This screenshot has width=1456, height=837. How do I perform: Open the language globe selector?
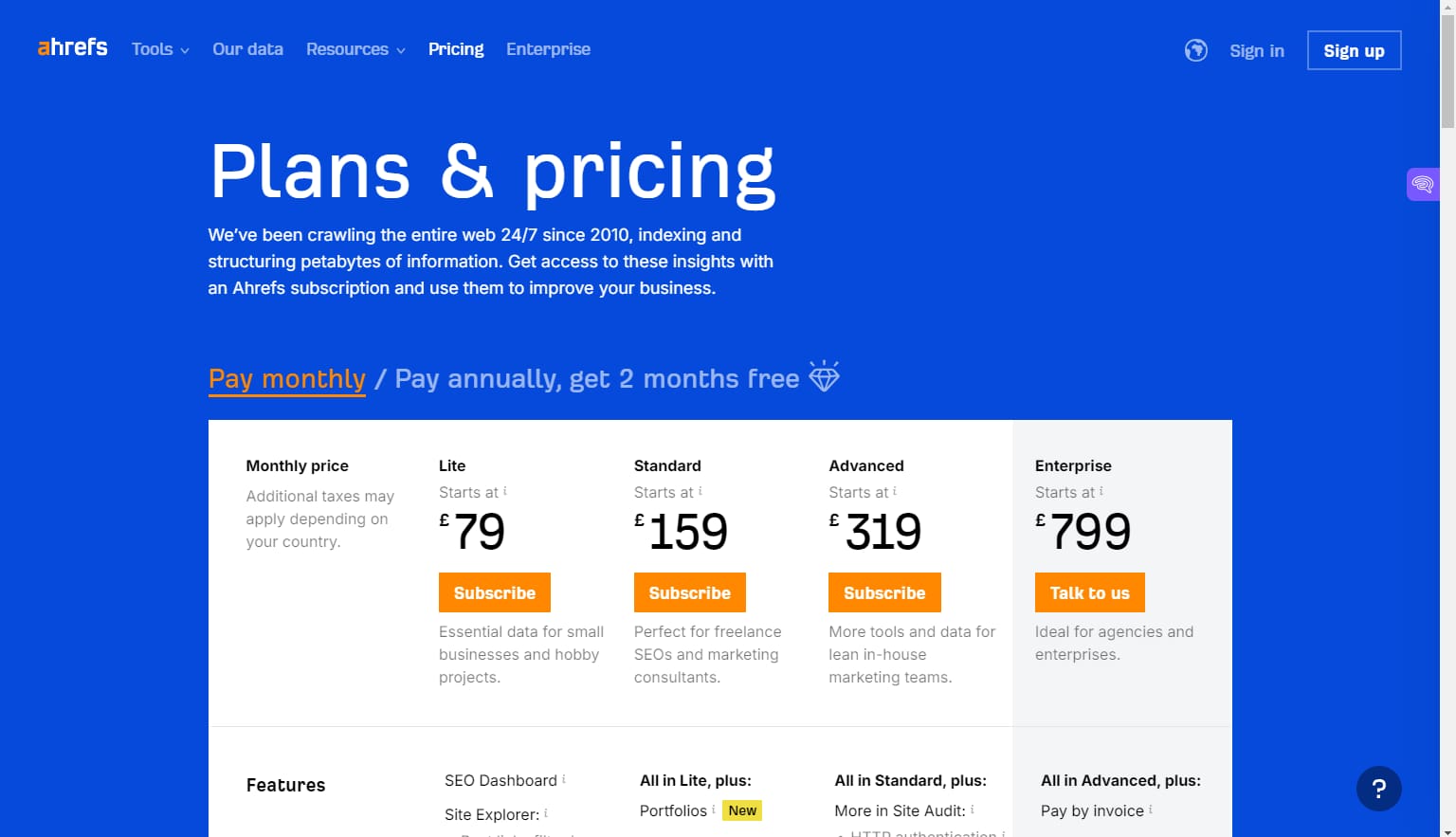point(1195,50)
